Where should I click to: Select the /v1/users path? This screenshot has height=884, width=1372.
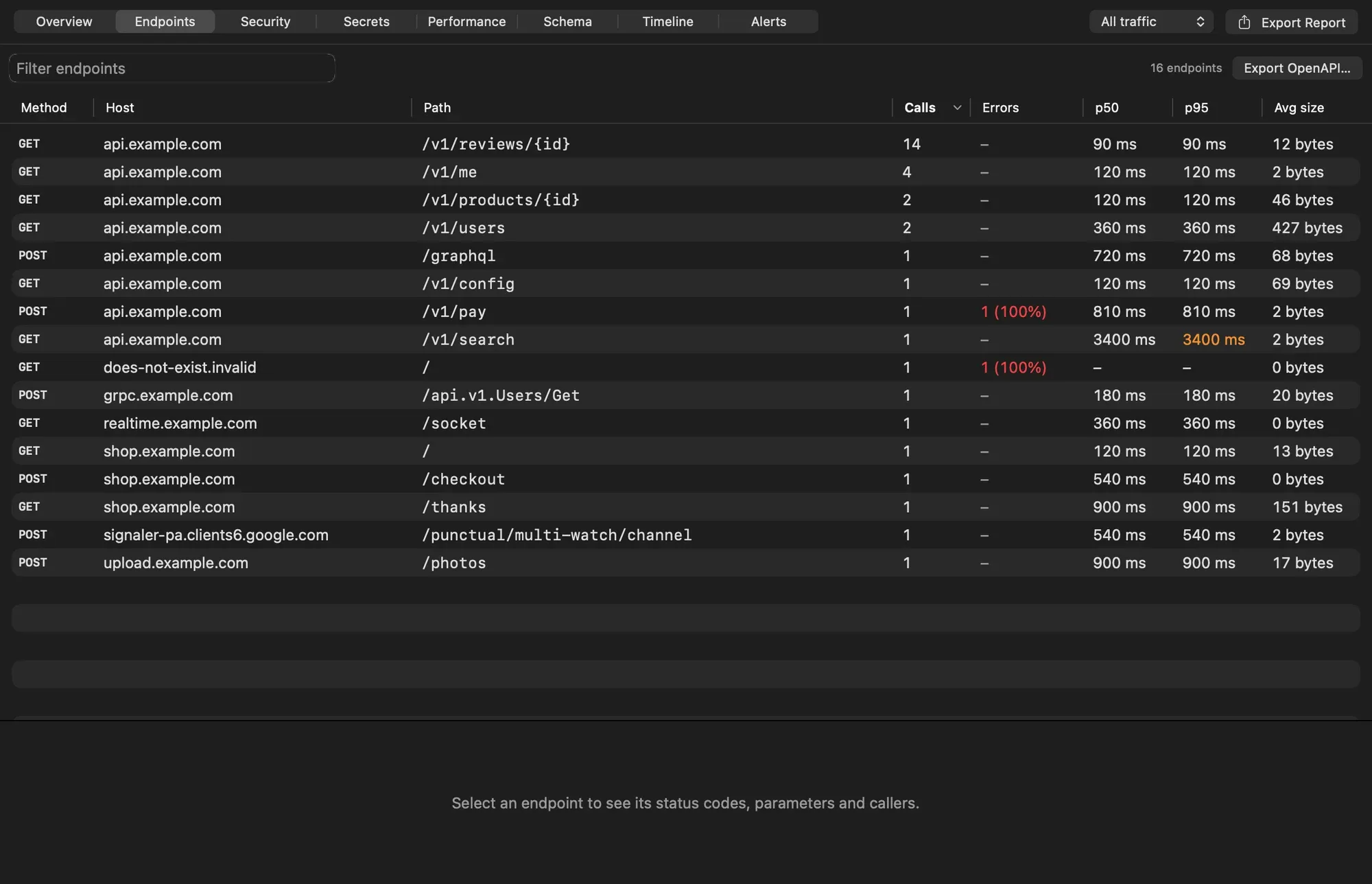coord(464,228)
